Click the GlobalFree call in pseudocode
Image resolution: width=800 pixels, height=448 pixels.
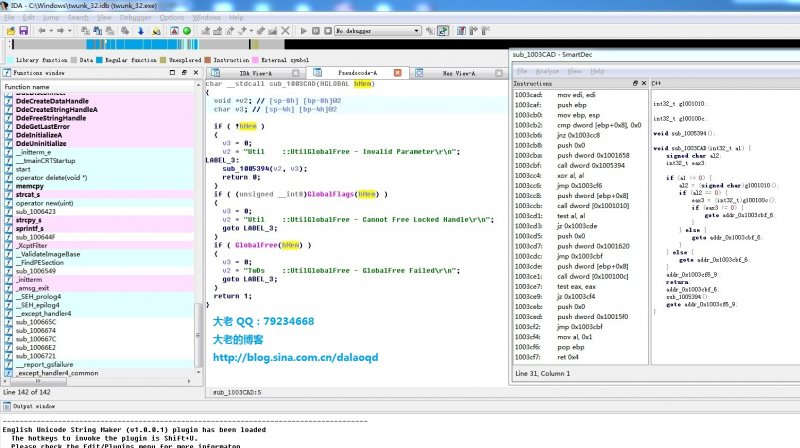pyautogui.click(x=256, y=245)
